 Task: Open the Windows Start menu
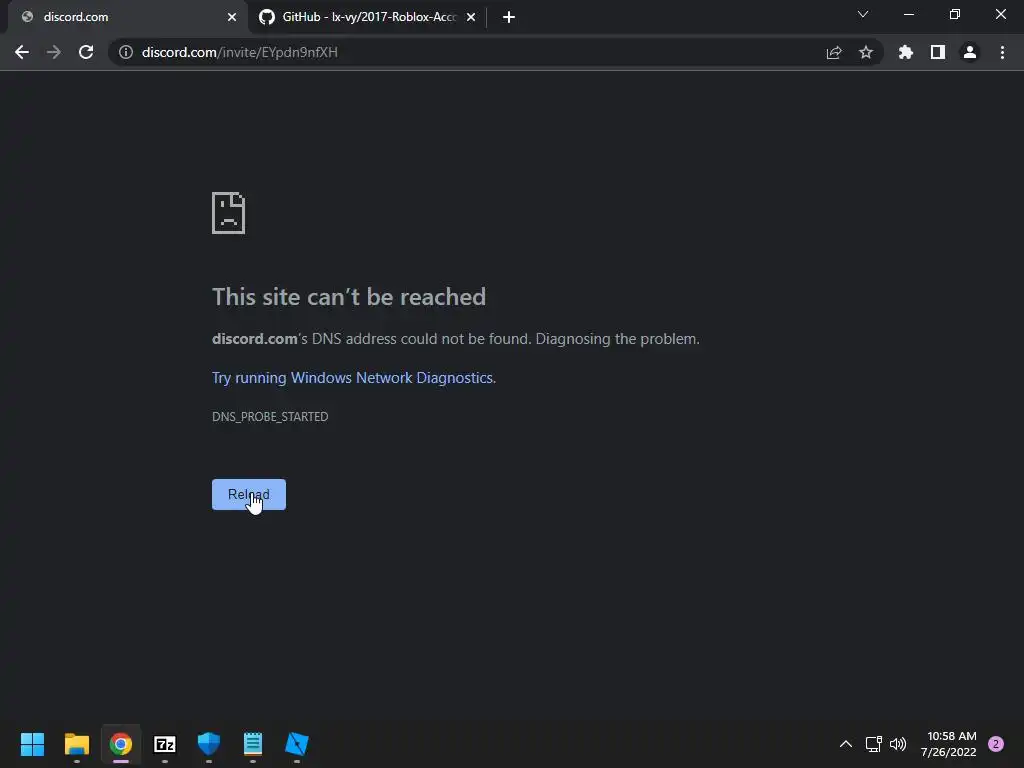pos(33,744)
